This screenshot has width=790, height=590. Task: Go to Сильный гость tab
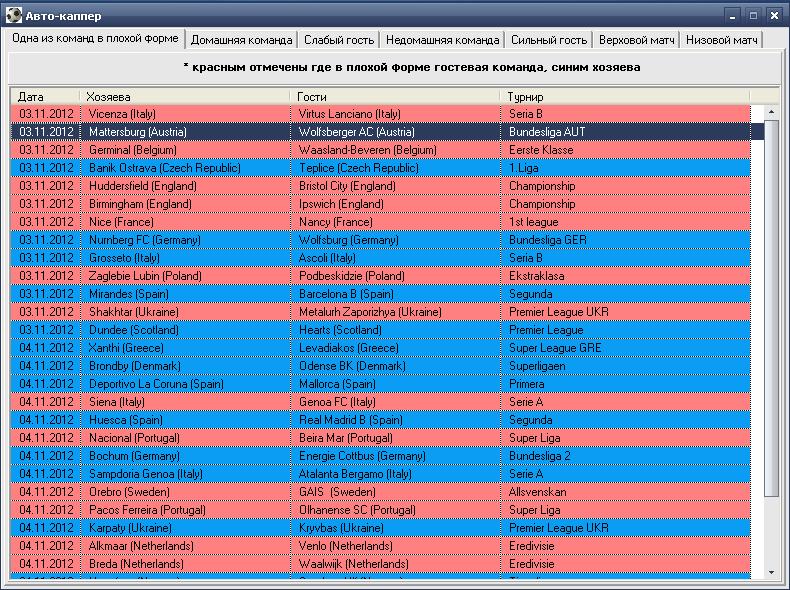[x=549, y=40]
